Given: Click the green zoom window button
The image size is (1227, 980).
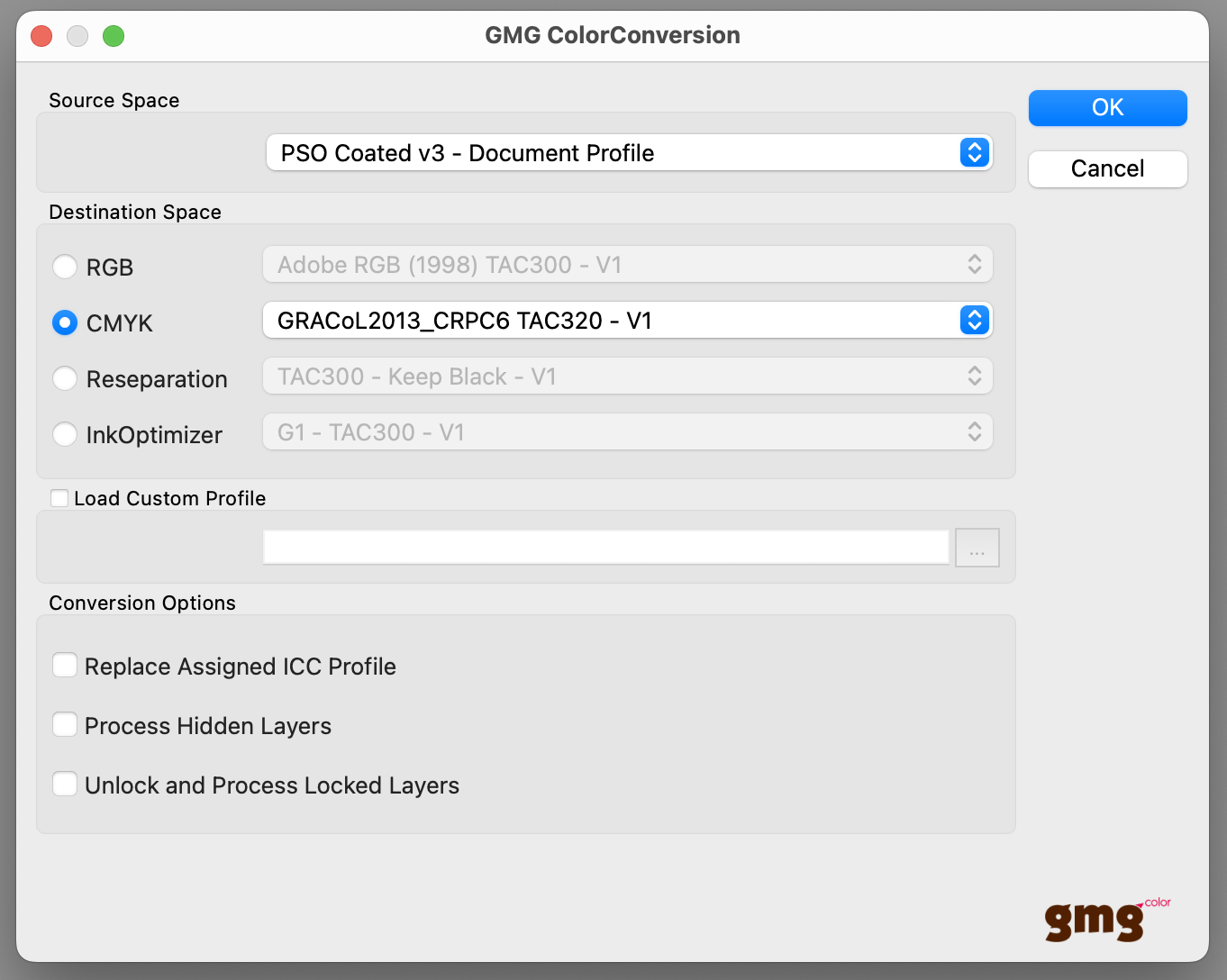Looking at the screenshot, I should 114,36.
